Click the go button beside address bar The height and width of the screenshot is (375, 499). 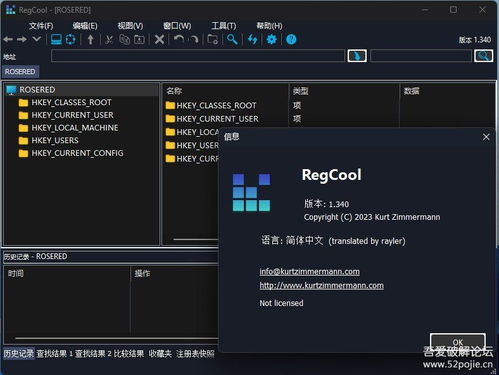click(357, 56)
